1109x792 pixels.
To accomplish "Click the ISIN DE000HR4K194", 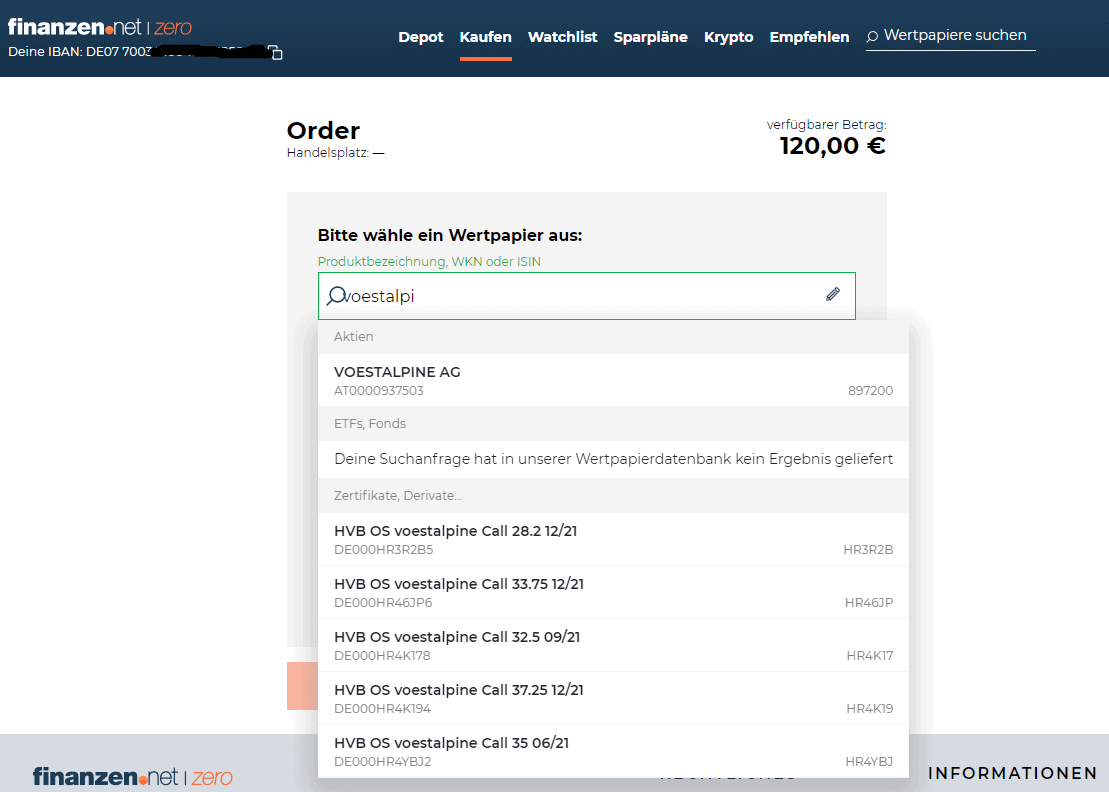I will pos(382,709).
